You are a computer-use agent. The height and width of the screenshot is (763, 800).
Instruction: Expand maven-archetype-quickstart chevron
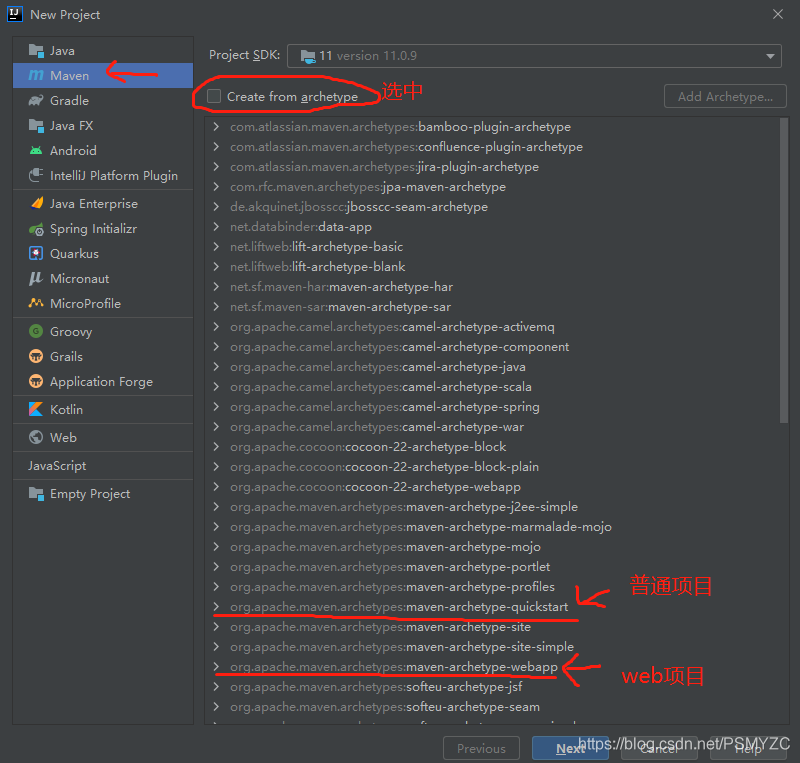(216, 606)
